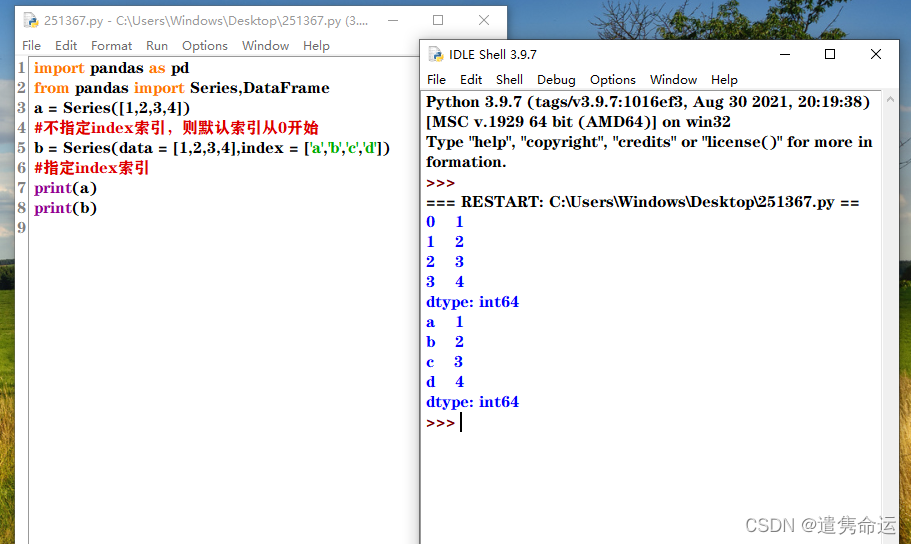This screenshot has height=544, width=911.
Task: Click output row '1 2' in the shell
Action: 444,242
